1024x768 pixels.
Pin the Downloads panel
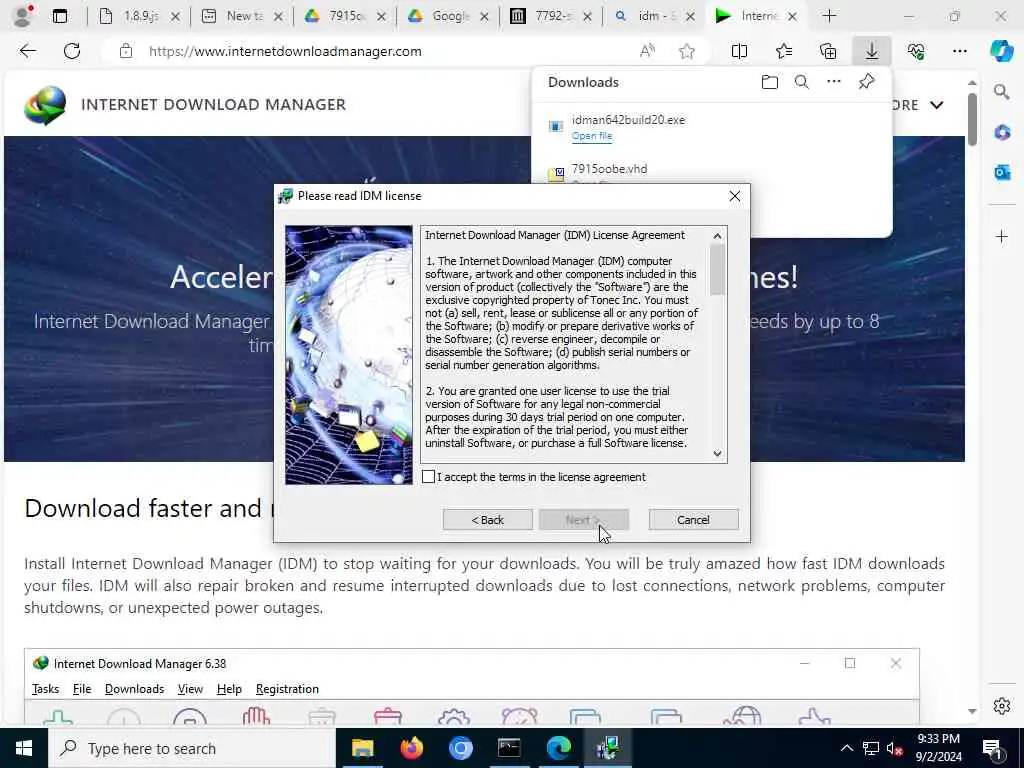point(867,82)
